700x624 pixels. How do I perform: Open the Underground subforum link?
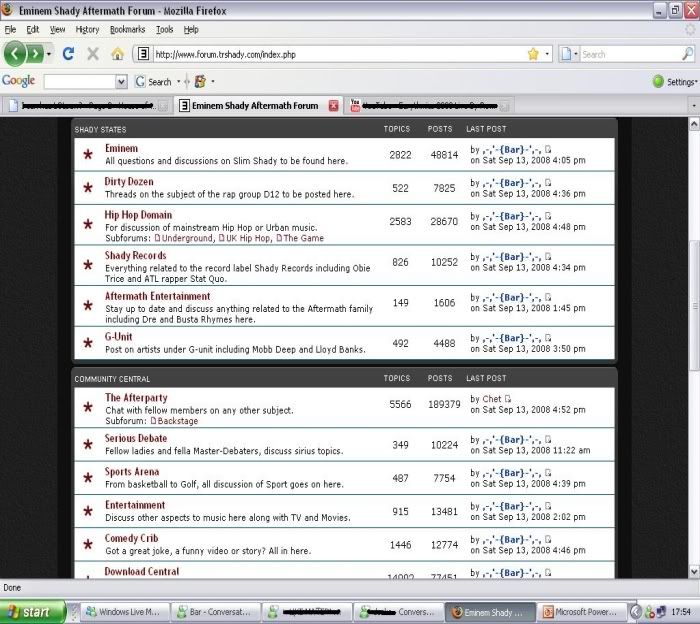pyautogui.click(x=187, y=238)
